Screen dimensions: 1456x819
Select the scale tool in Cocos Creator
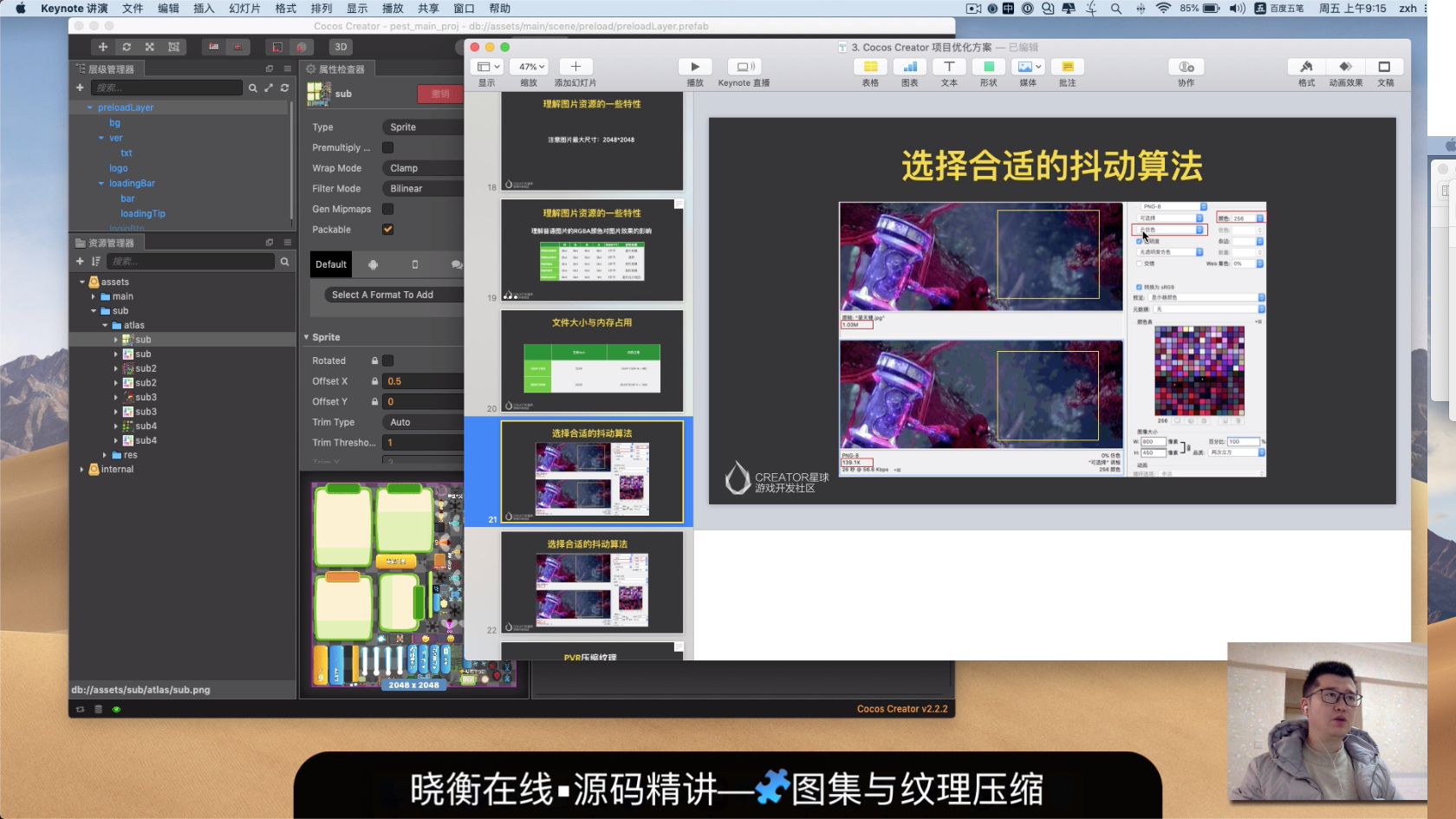[150, 47]
